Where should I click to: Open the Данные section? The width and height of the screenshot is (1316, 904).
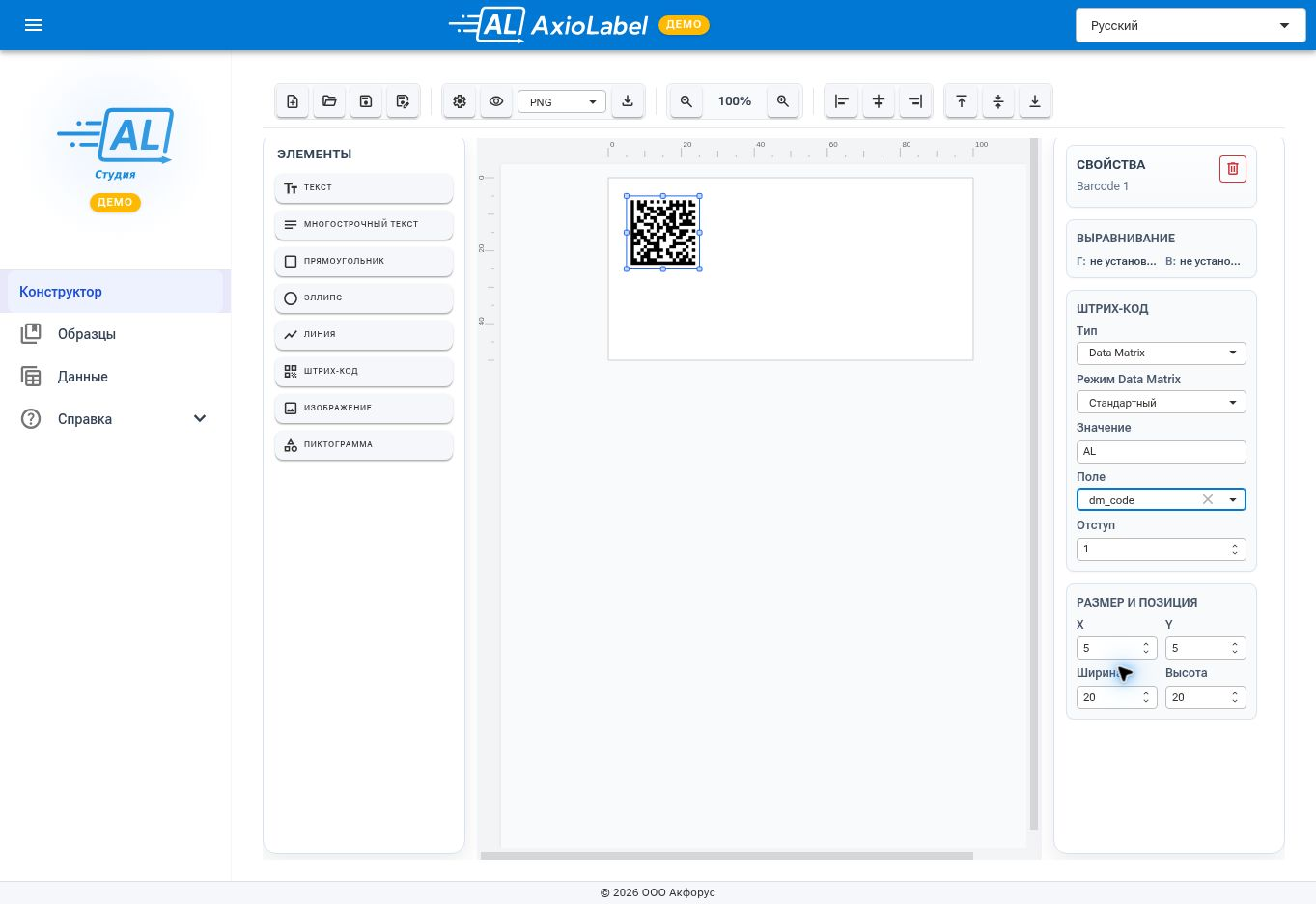pos(115,377)
